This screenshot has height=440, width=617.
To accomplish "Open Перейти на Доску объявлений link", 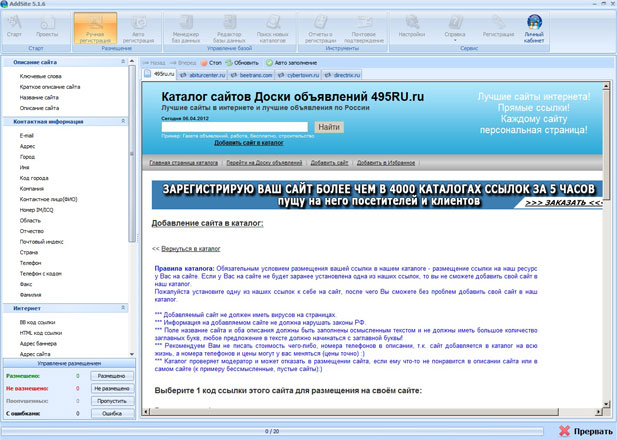I will coord(264,163).
